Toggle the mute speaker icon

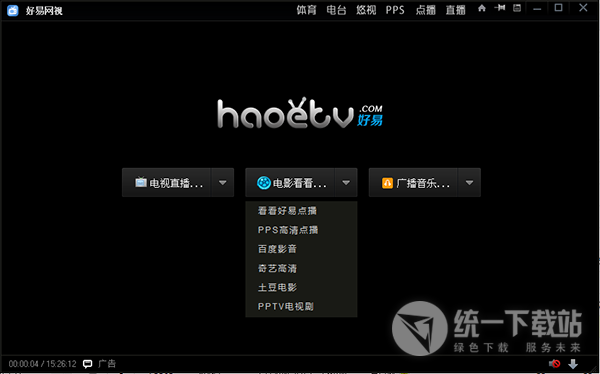pyautogui.click(x=554, y=364)
